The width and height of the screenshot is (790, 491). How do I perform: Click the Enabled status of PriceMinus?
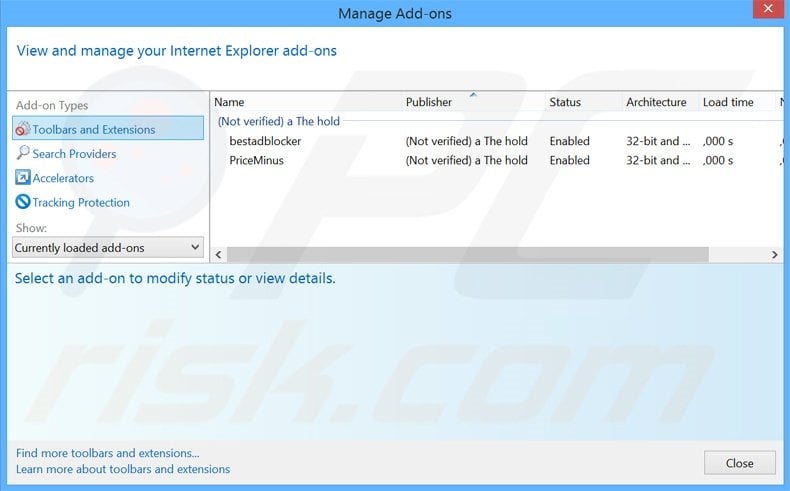click(569, 160)
